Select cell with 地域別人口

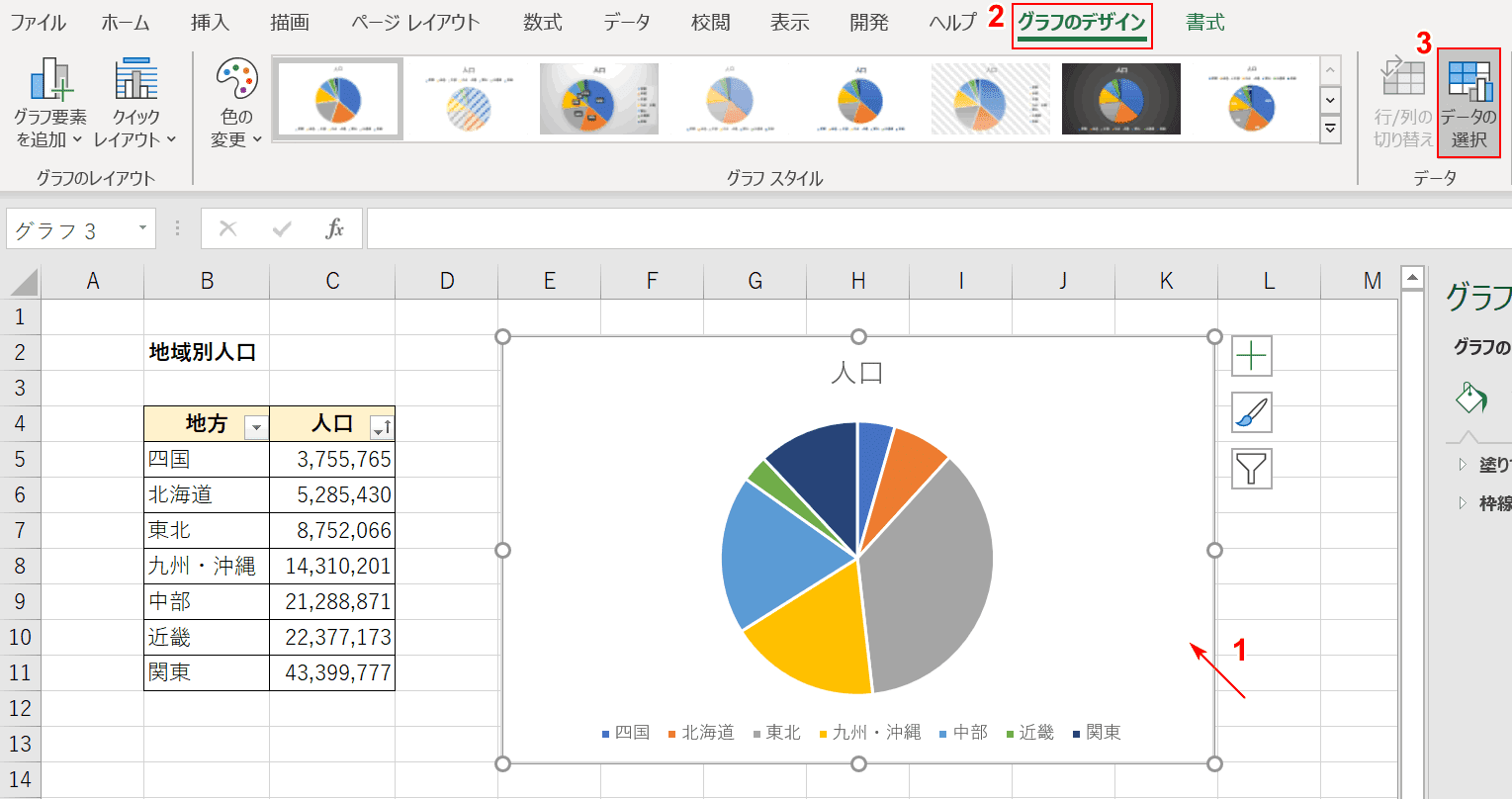point(207,352)
